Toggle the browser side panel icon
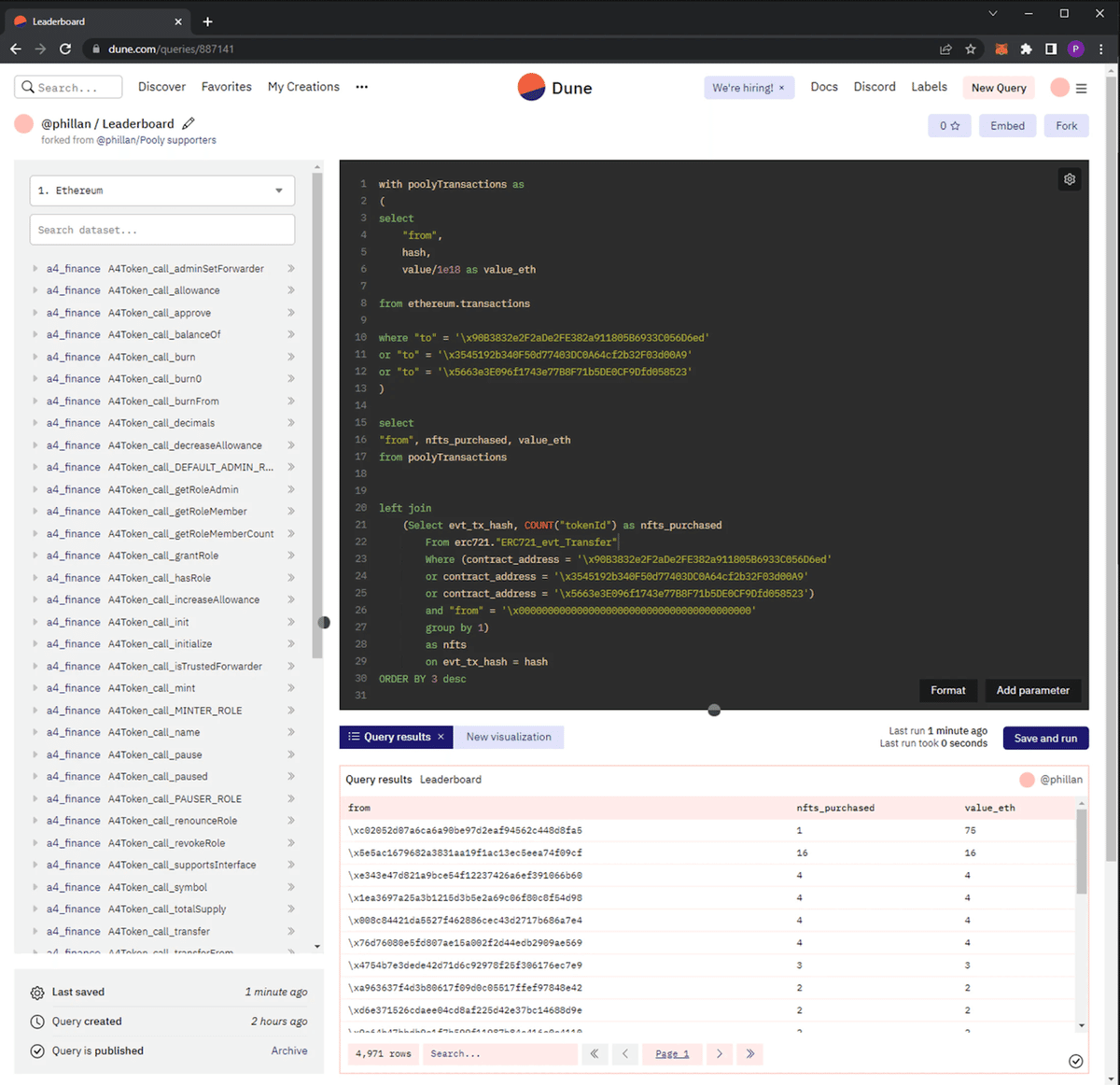Viewport: 1120px width, 1085px height. 1051,49
